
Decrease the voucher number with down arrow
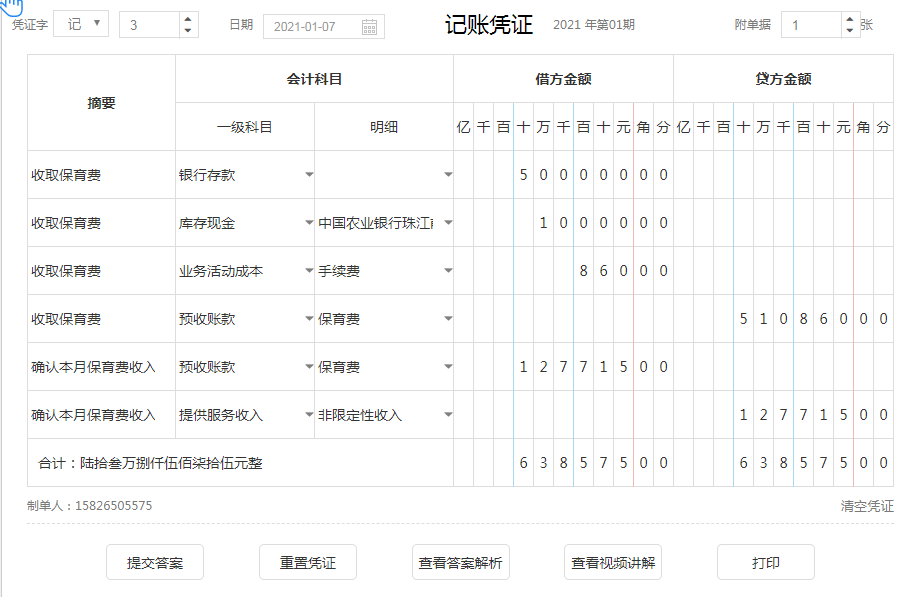click(189, 31)
